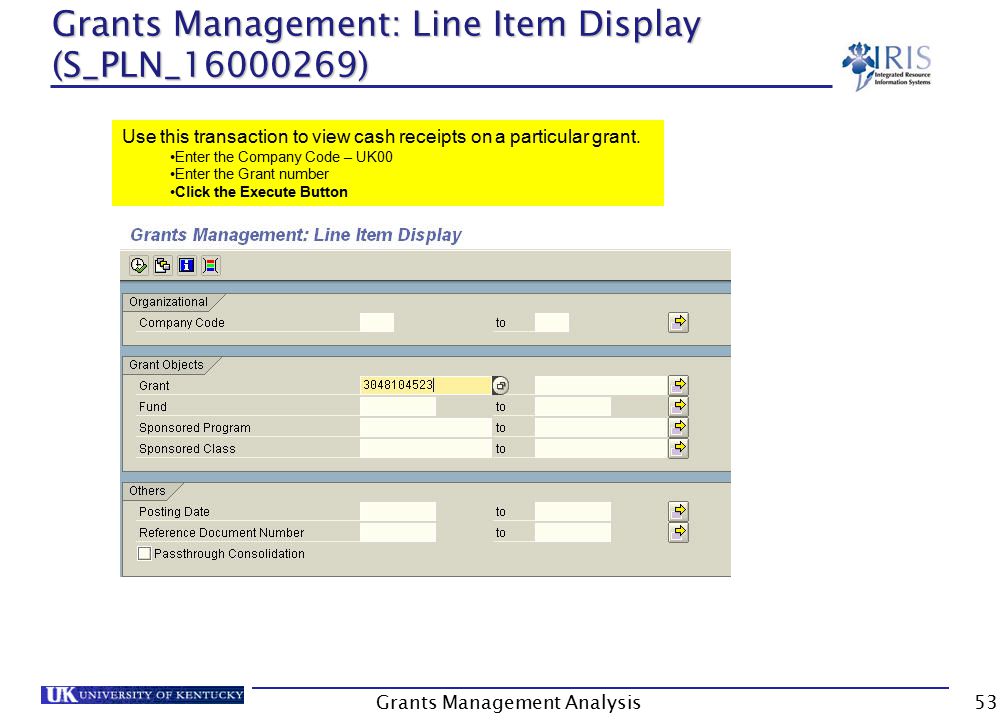The width and height of the screenshot is (1008, 720).
Task: Click the Fund from field
Action: (x=398, y=406)
